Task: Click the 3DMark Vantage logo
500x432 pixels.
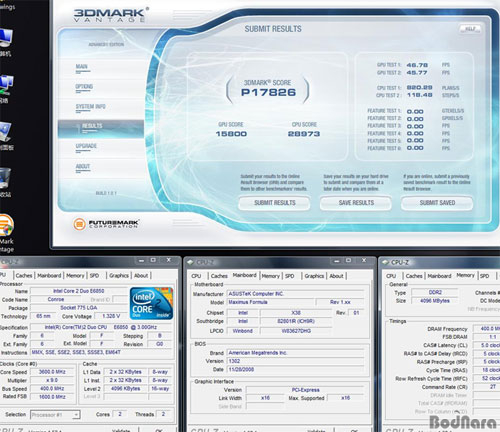Action: tap(111, 15)
